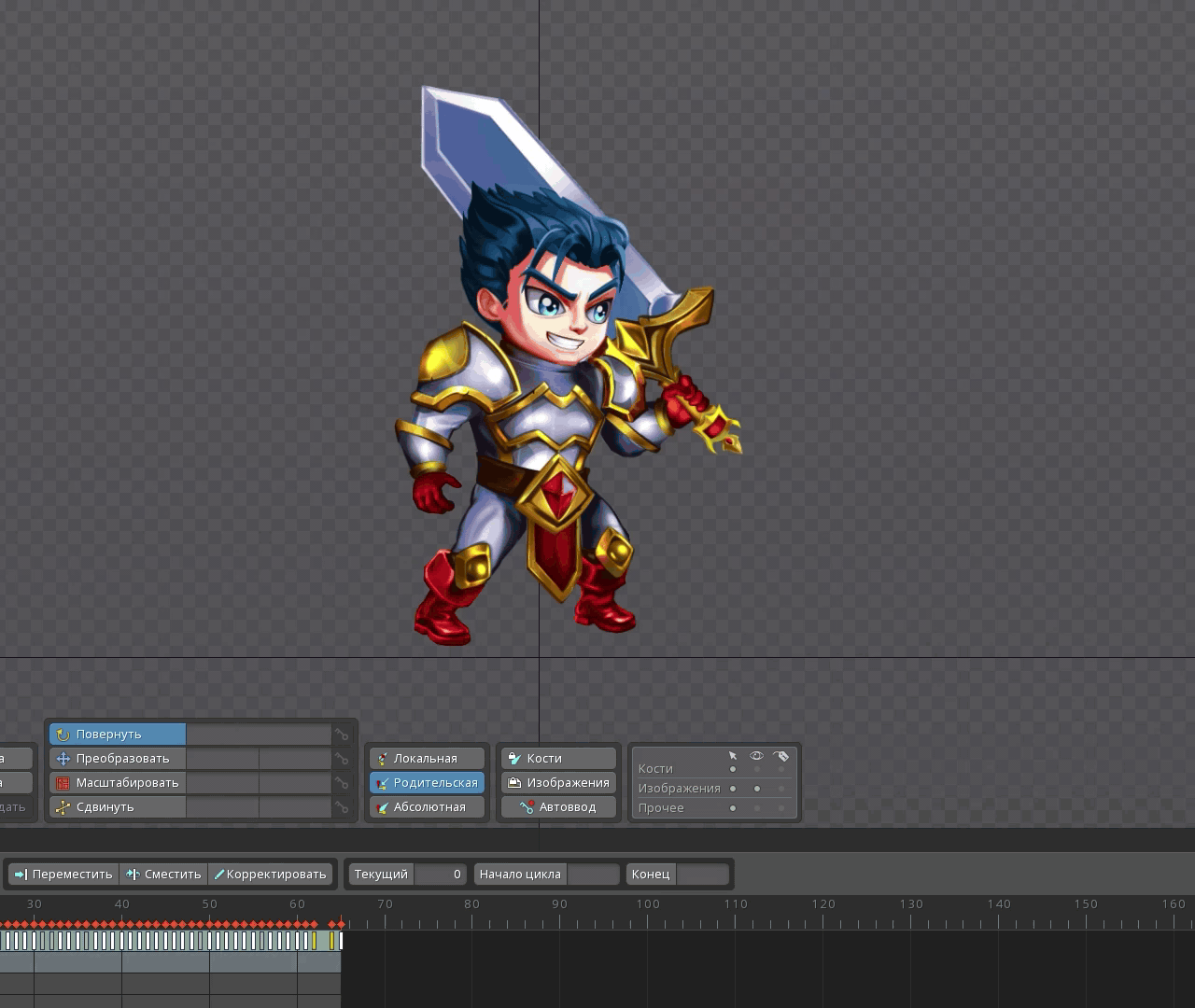Jump to frame 80 on timeline ruler

tap(472, 904)
